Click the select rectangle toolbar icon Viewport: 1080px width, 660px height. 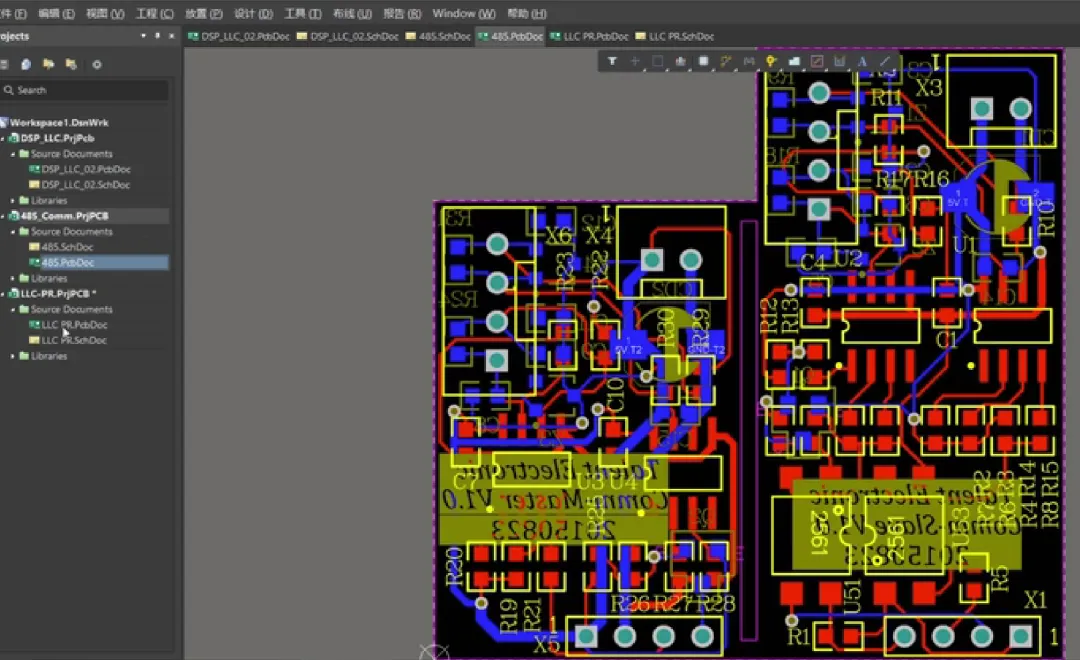point(657,61)
